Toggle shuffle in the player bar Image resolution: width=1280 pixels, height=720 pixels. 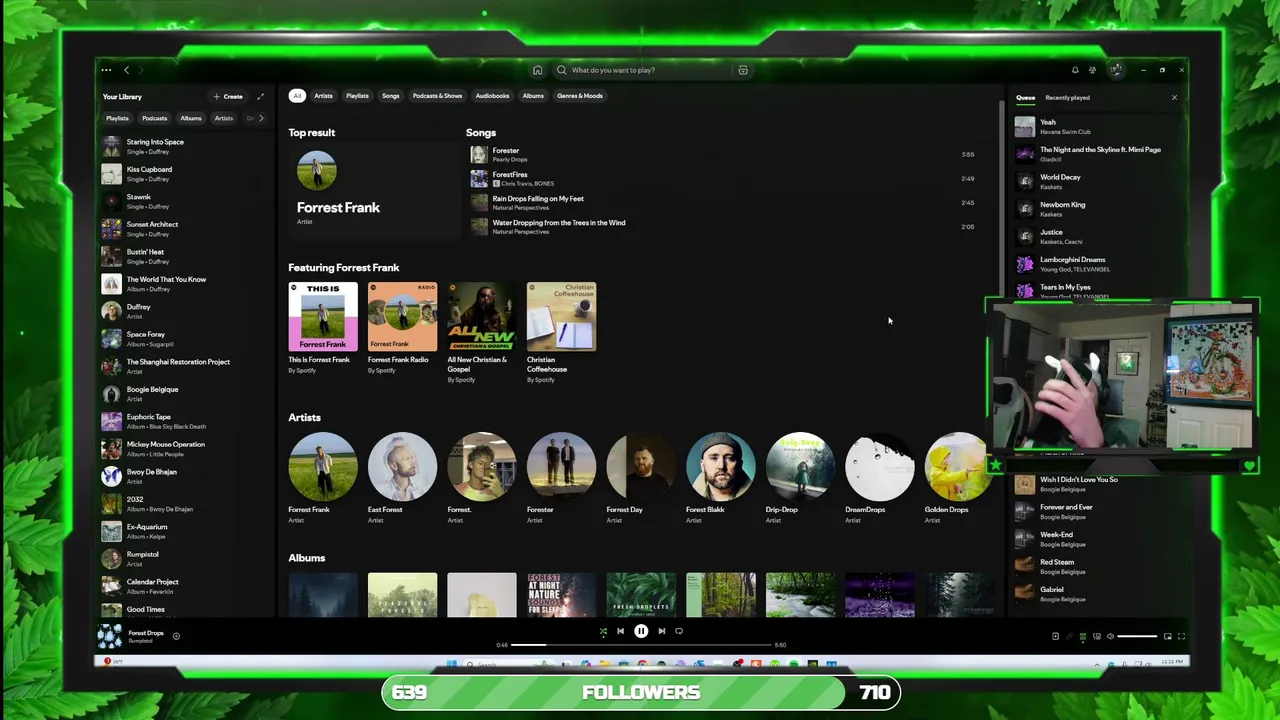[602, 631]
